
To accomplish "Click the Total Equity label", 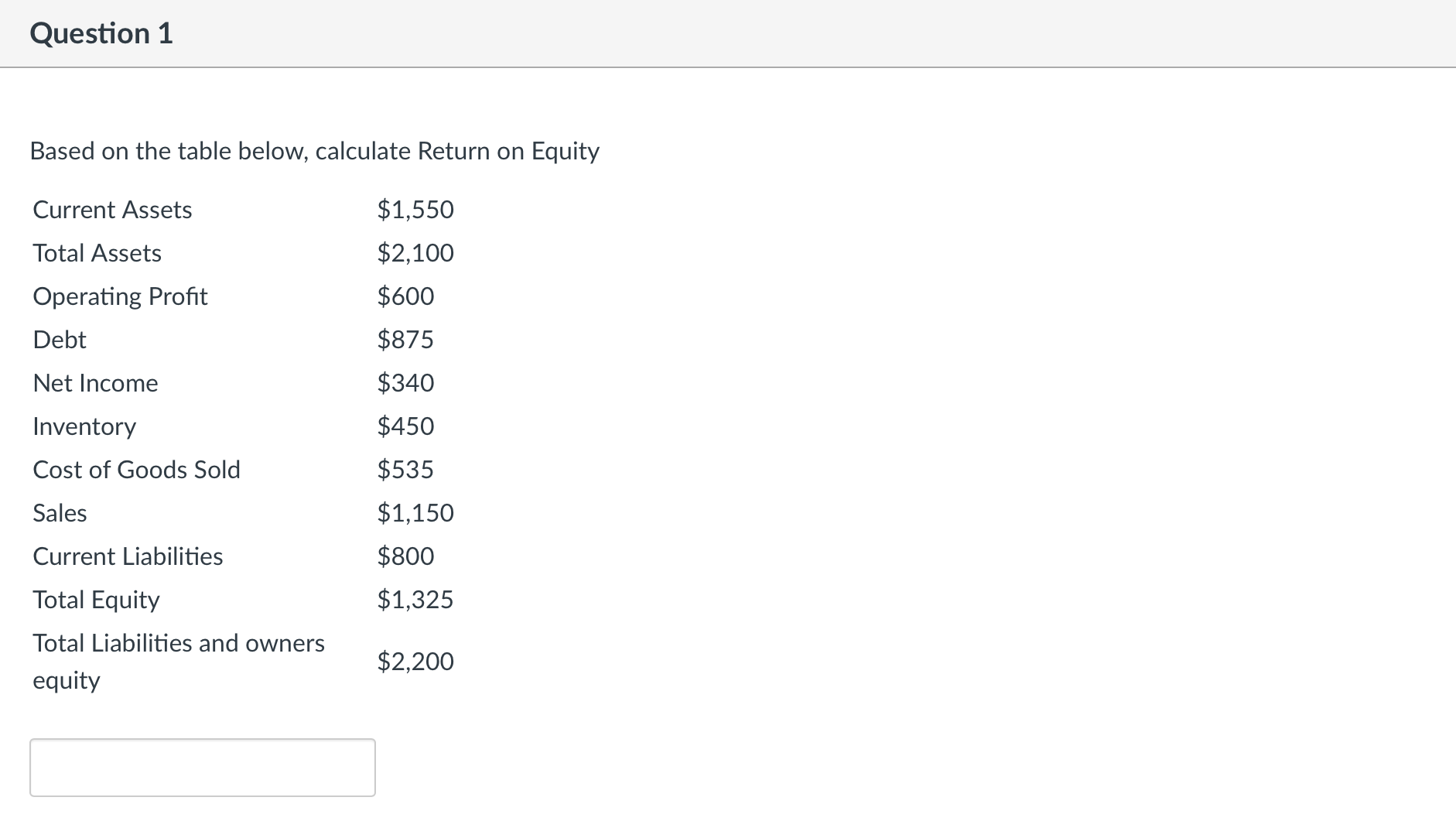I will click(x=95, y=599).
